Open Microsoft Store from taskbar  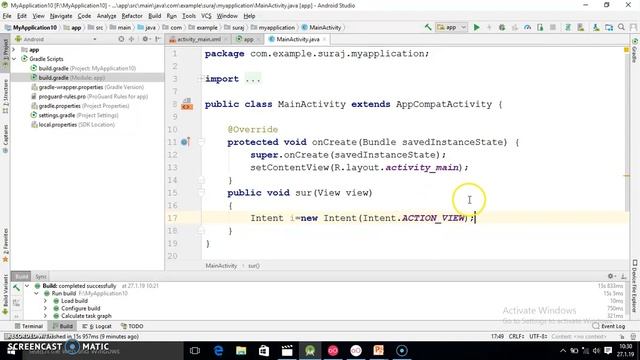point(264,350)
